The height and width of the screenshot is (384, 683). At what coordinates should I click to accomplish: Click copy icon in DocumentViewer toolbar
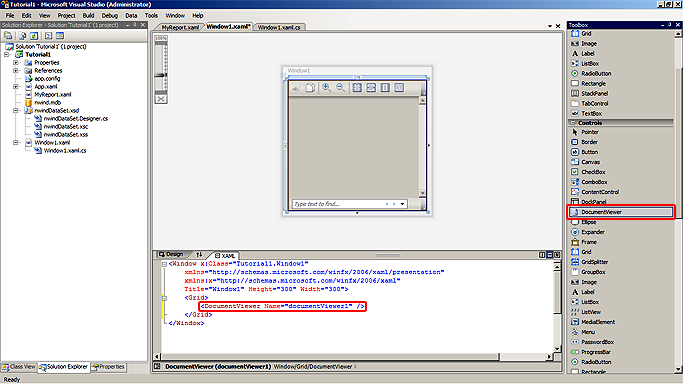[310, 88]
